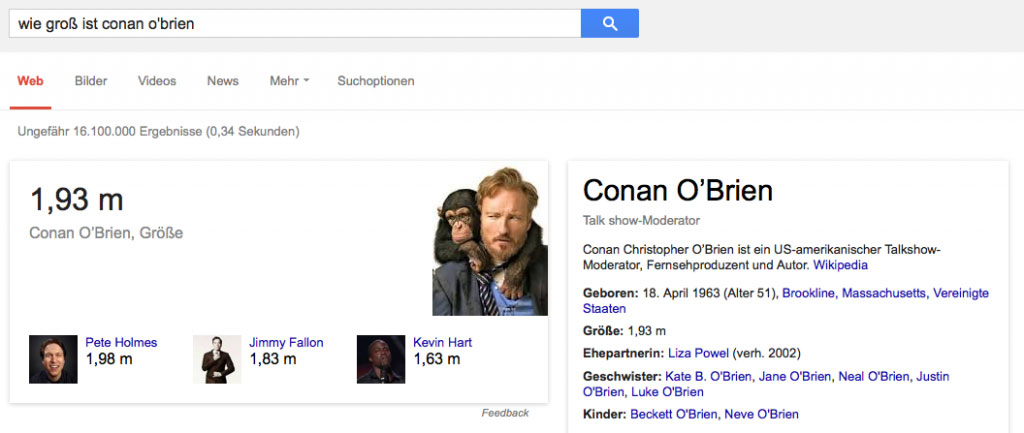Open the Pete Holmes link
This screenshot has width=1024, height=433.
click(x=121, y=342)
